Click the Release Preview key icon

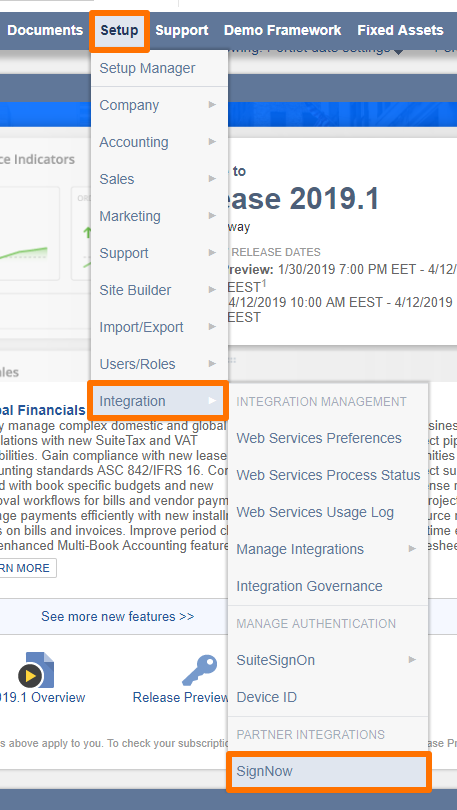[199, 669]
